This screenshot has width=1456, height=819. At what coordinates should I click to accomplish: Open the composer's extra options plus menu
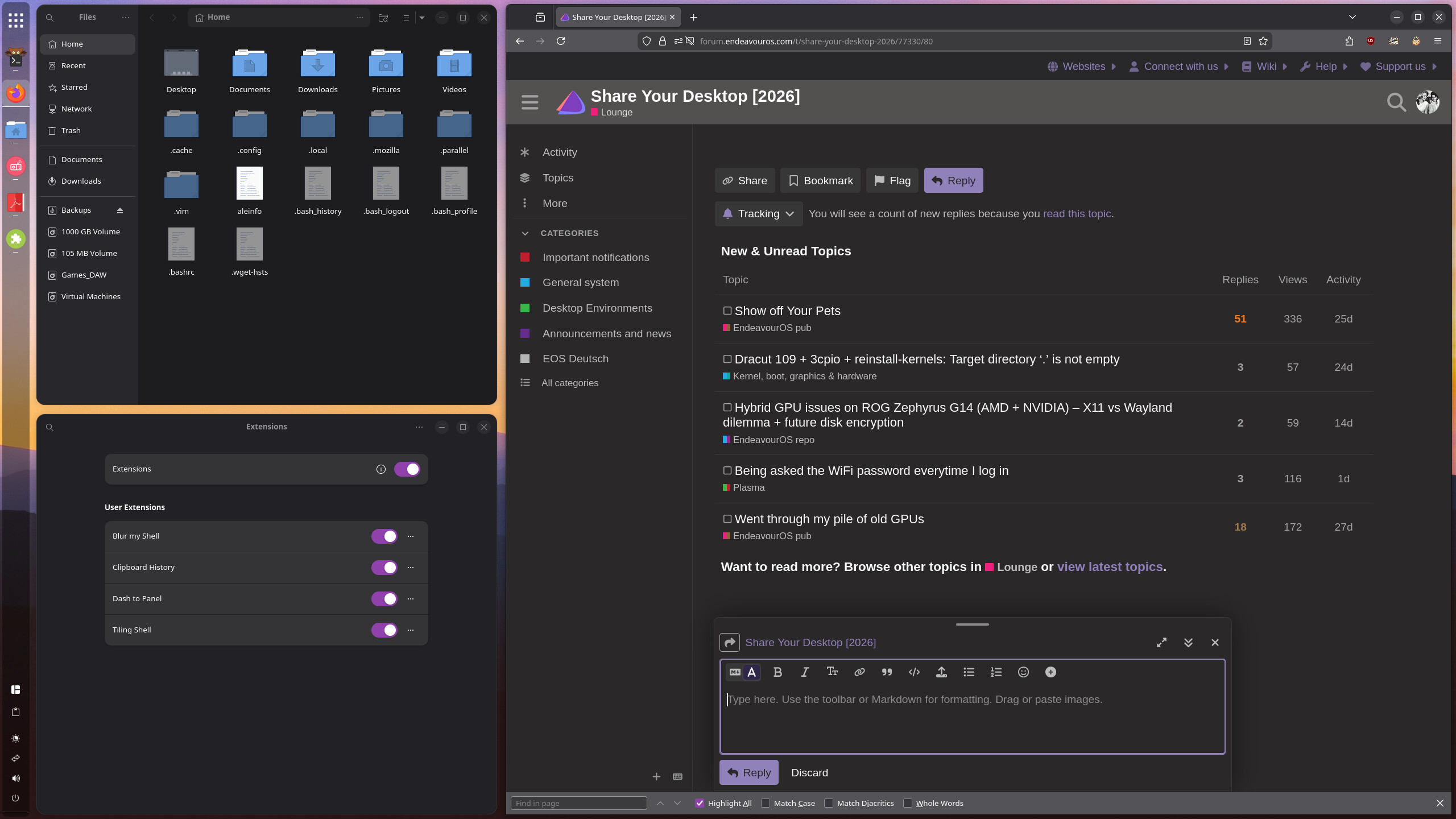click(1050, 672)
